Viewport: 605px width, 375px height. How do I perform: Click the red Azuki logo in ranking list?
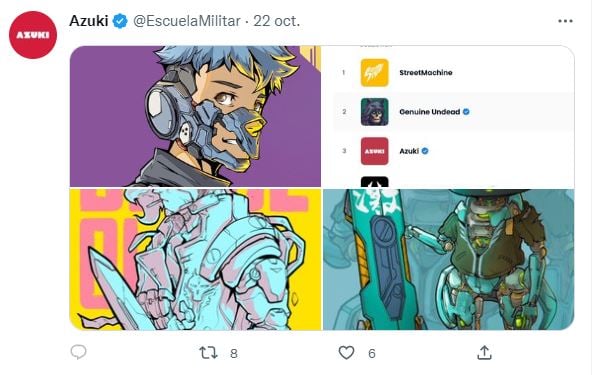(374, 151)
